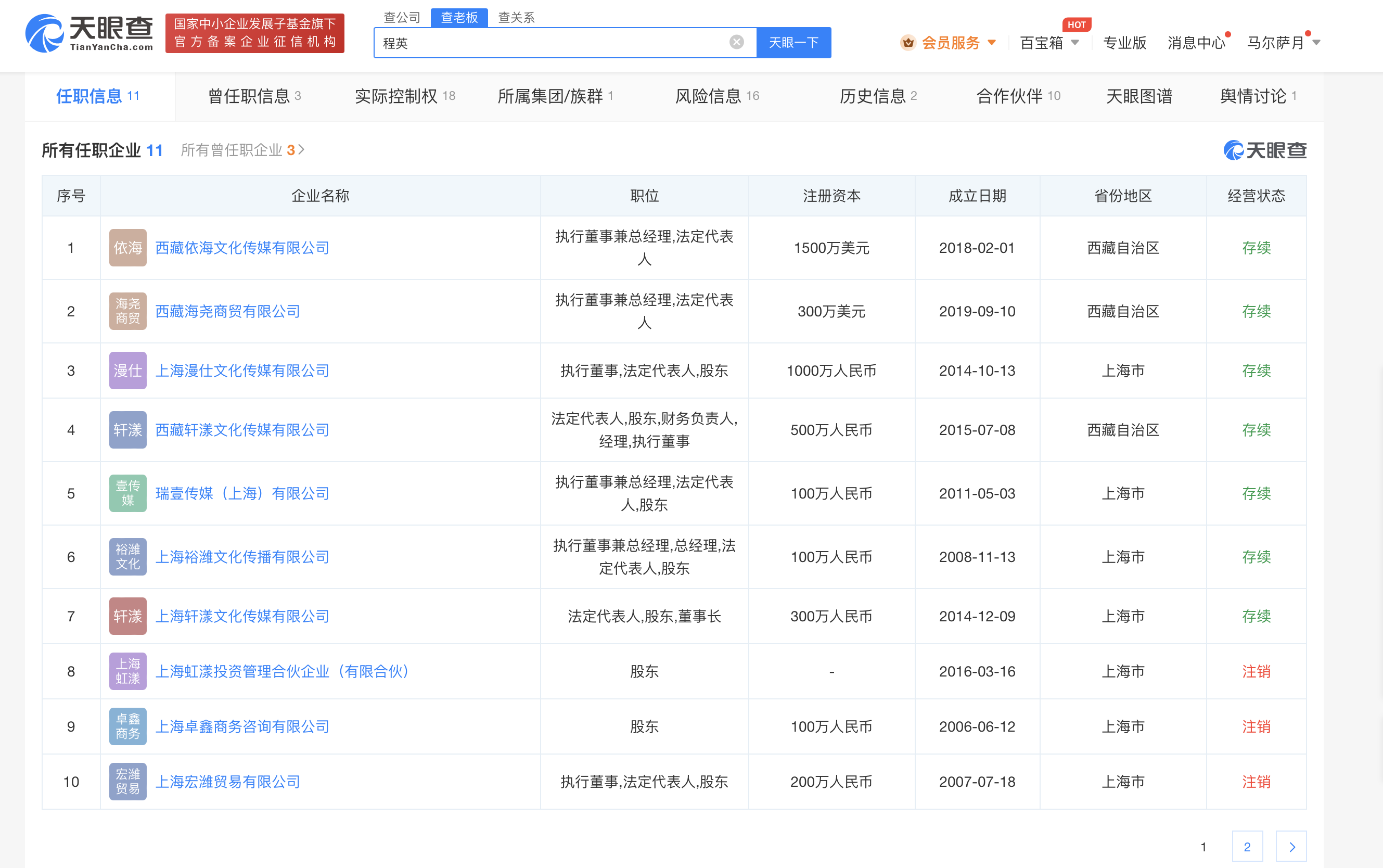Open 西藏海尧商贸有限公司 company link
The width and height of the screenshot is (1383, 868).
point(228,311)
